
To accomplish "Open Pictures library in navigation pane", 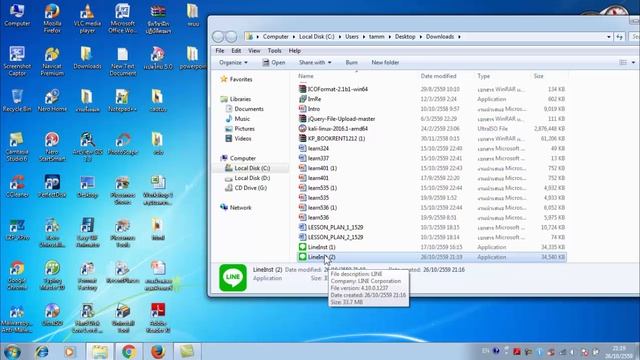I will tap(240, 129).
